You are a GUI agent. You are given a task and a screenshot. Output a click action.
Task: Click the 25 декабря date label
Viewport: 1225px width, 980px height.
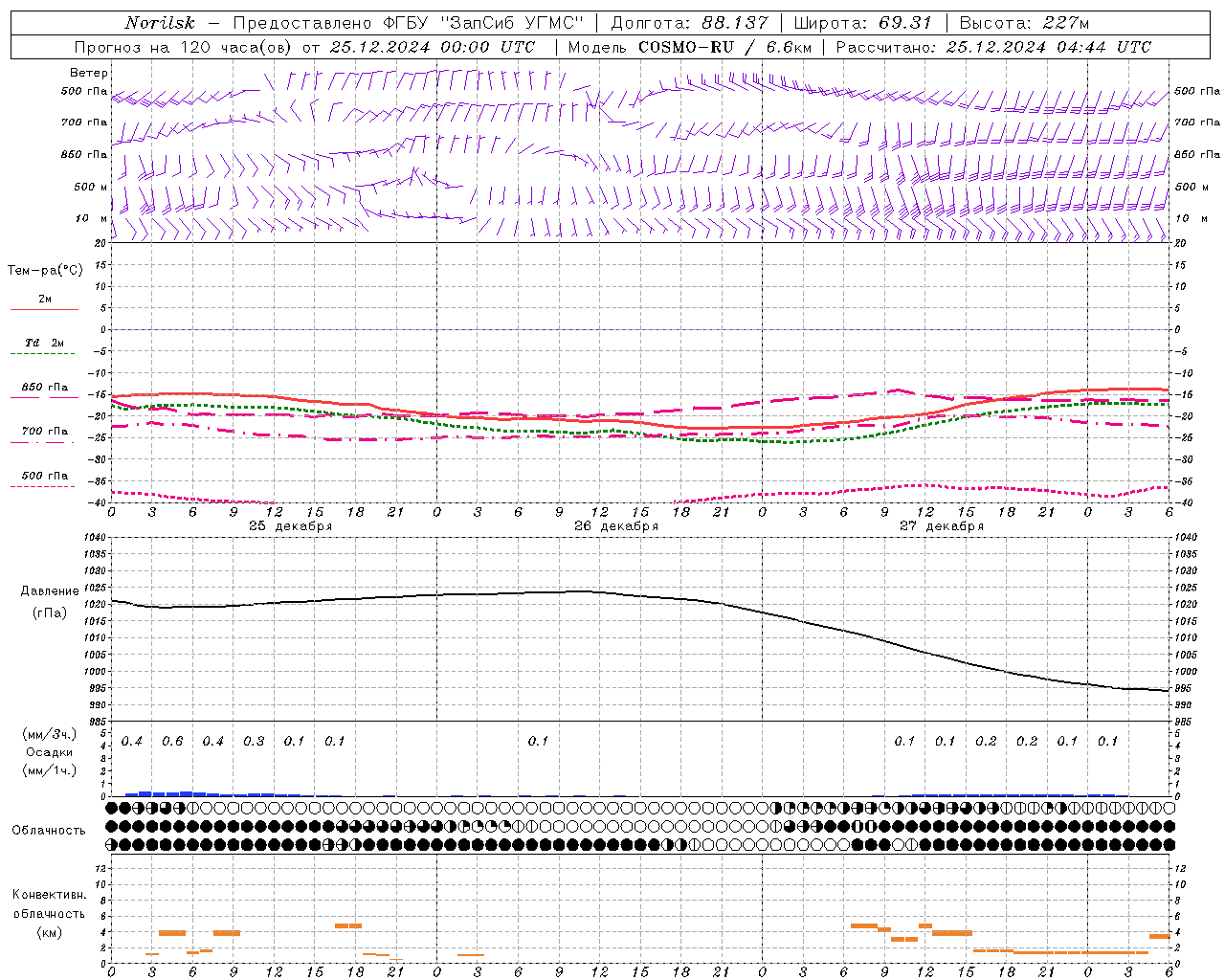pos(290,526)
